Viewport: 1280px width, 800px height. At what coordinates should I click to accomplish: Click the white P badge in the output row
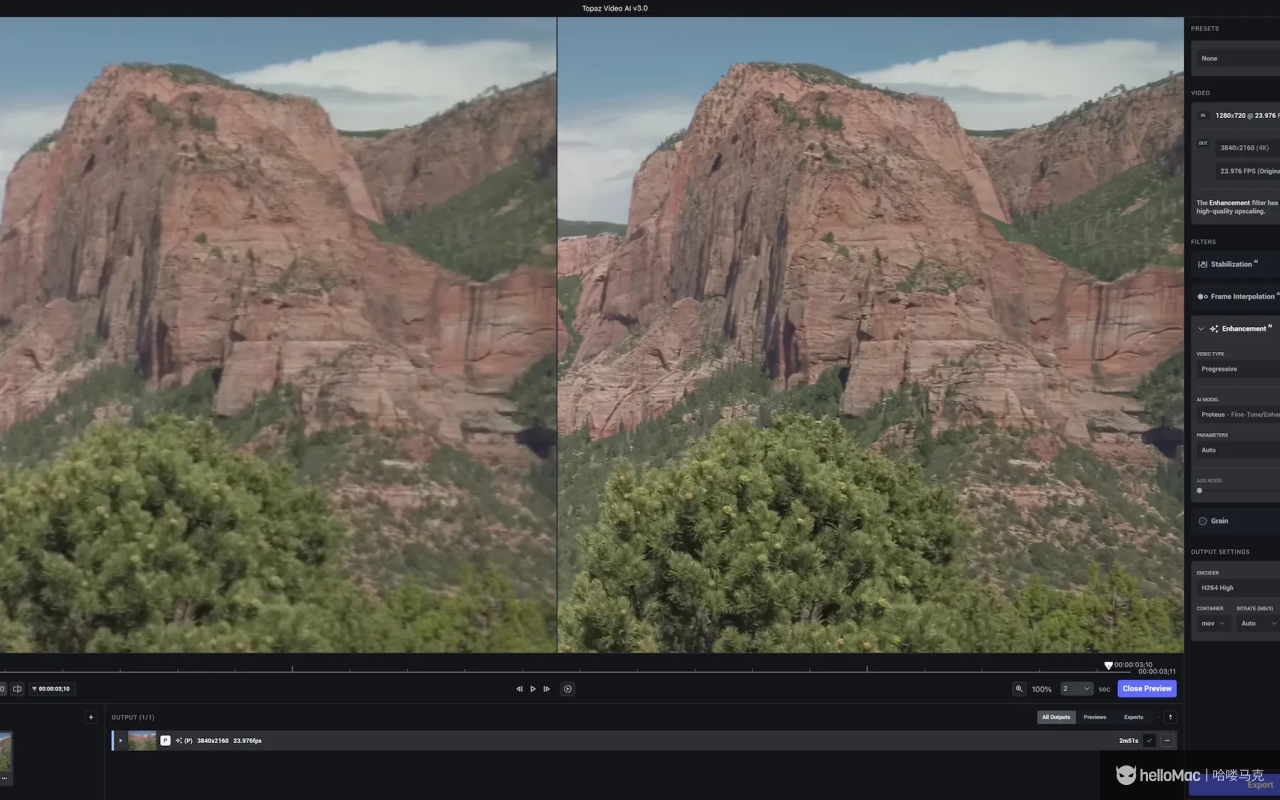coord(166,741)
